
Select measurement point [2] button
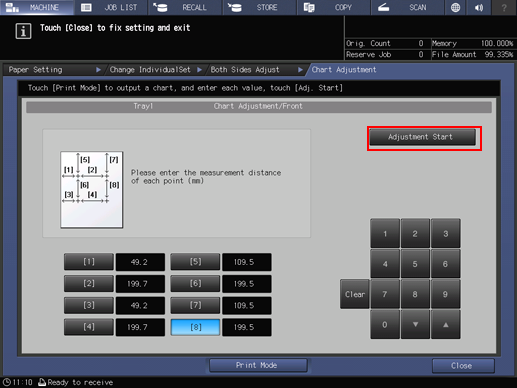[89, 283]
